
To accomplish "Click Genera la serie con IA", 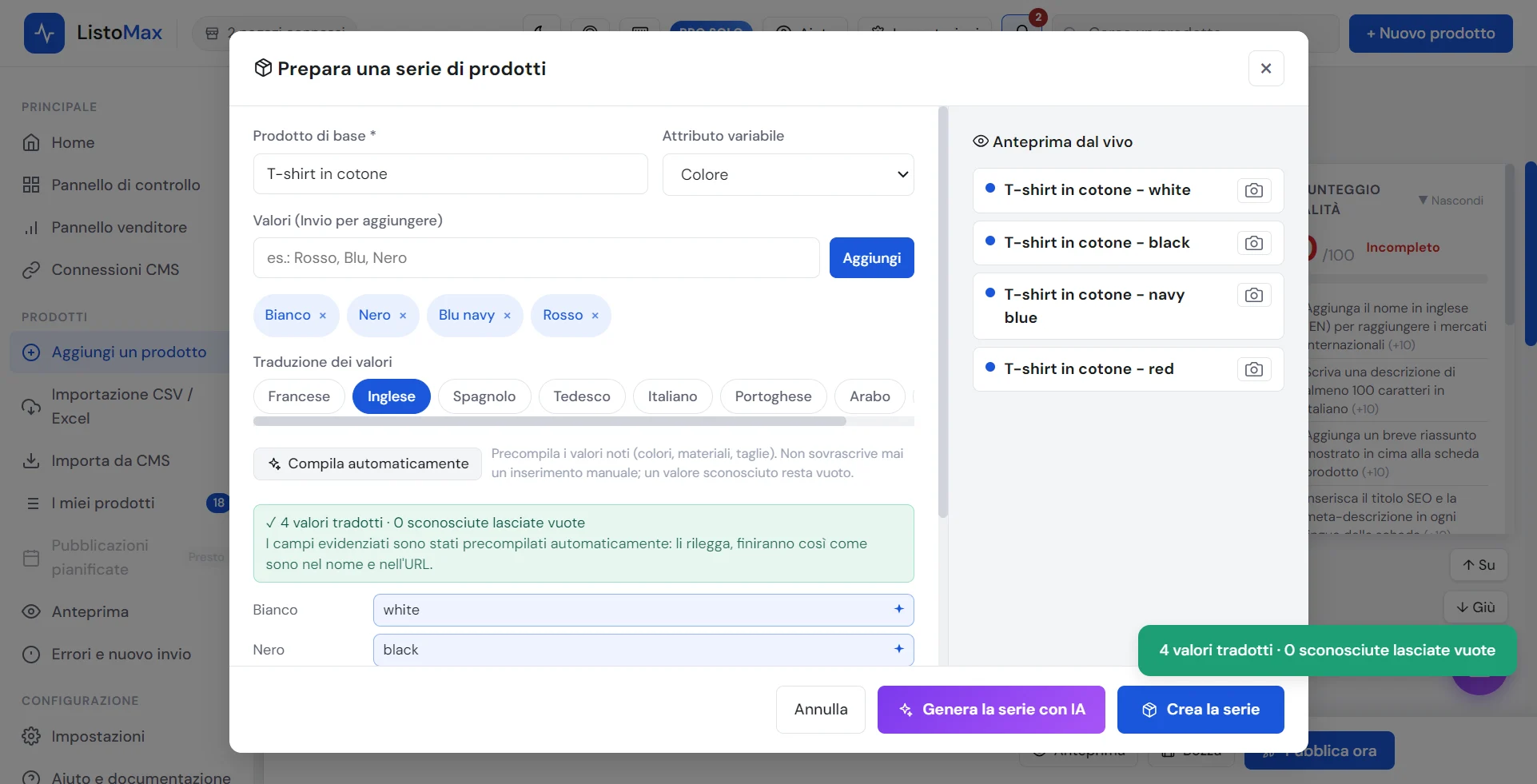I will click(991, 710).
